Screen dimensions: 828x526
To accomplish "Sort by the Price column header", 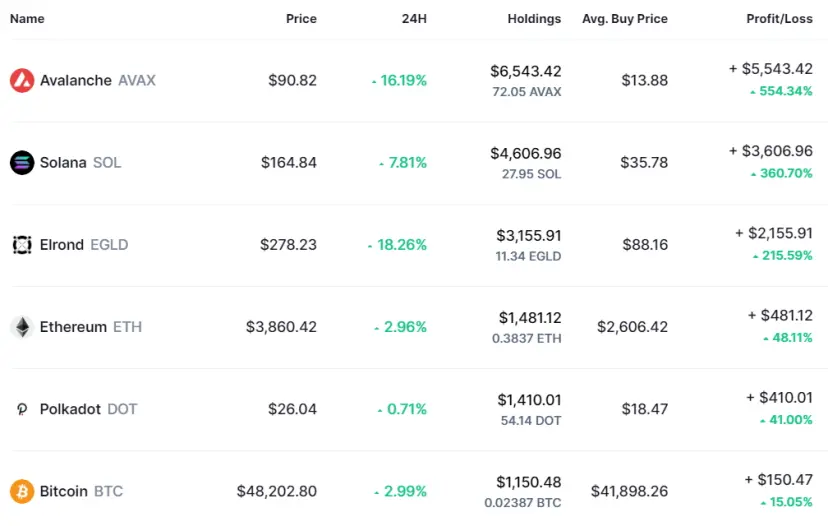I will [x=301, y=18].
